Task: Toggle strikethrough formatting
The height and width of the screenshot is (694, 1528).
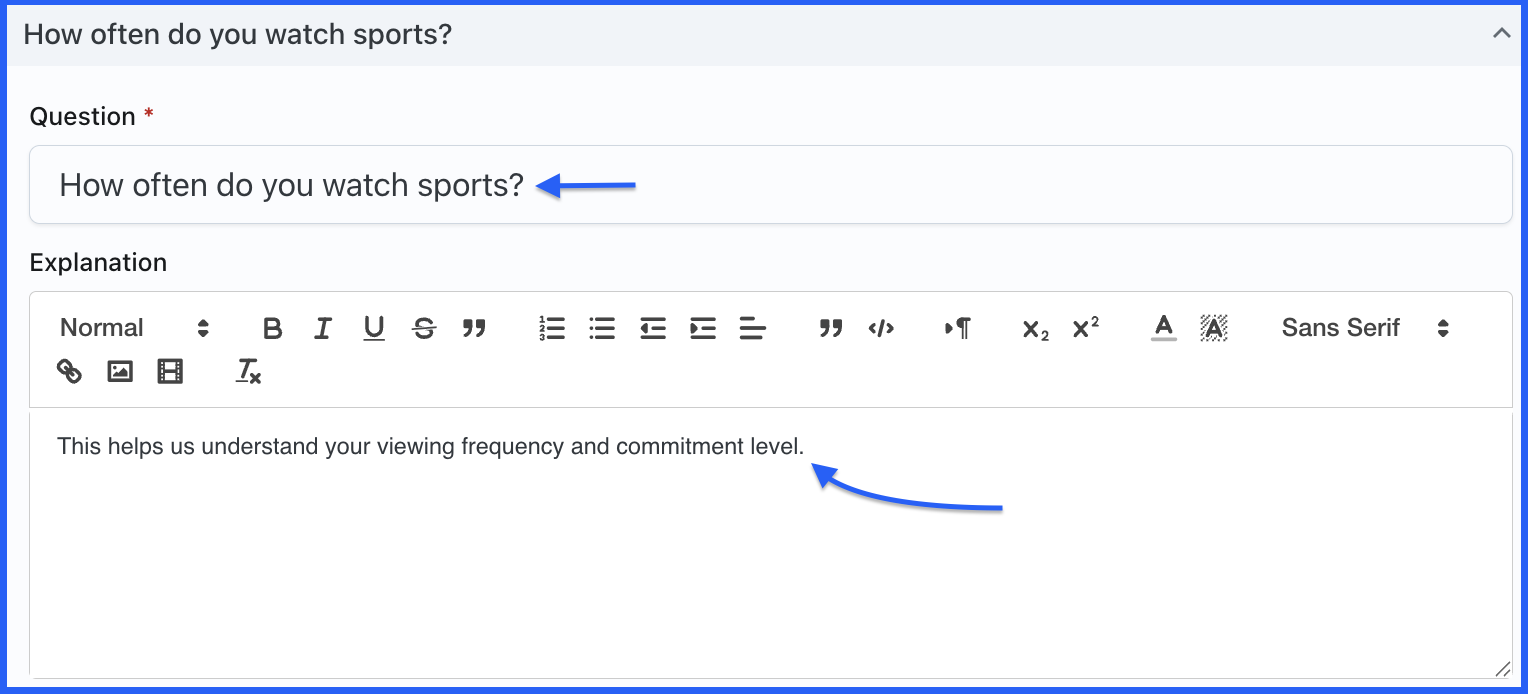Action: pyautogui.click(x=424, y=328)
